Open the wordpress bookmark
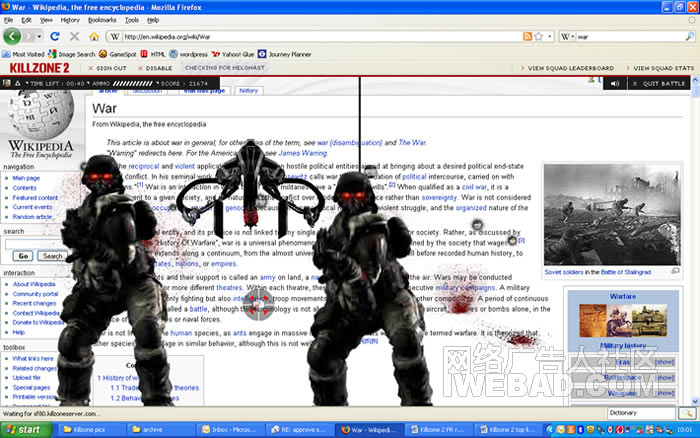This screenshot has height=438, width=700. tap(188, 54)
